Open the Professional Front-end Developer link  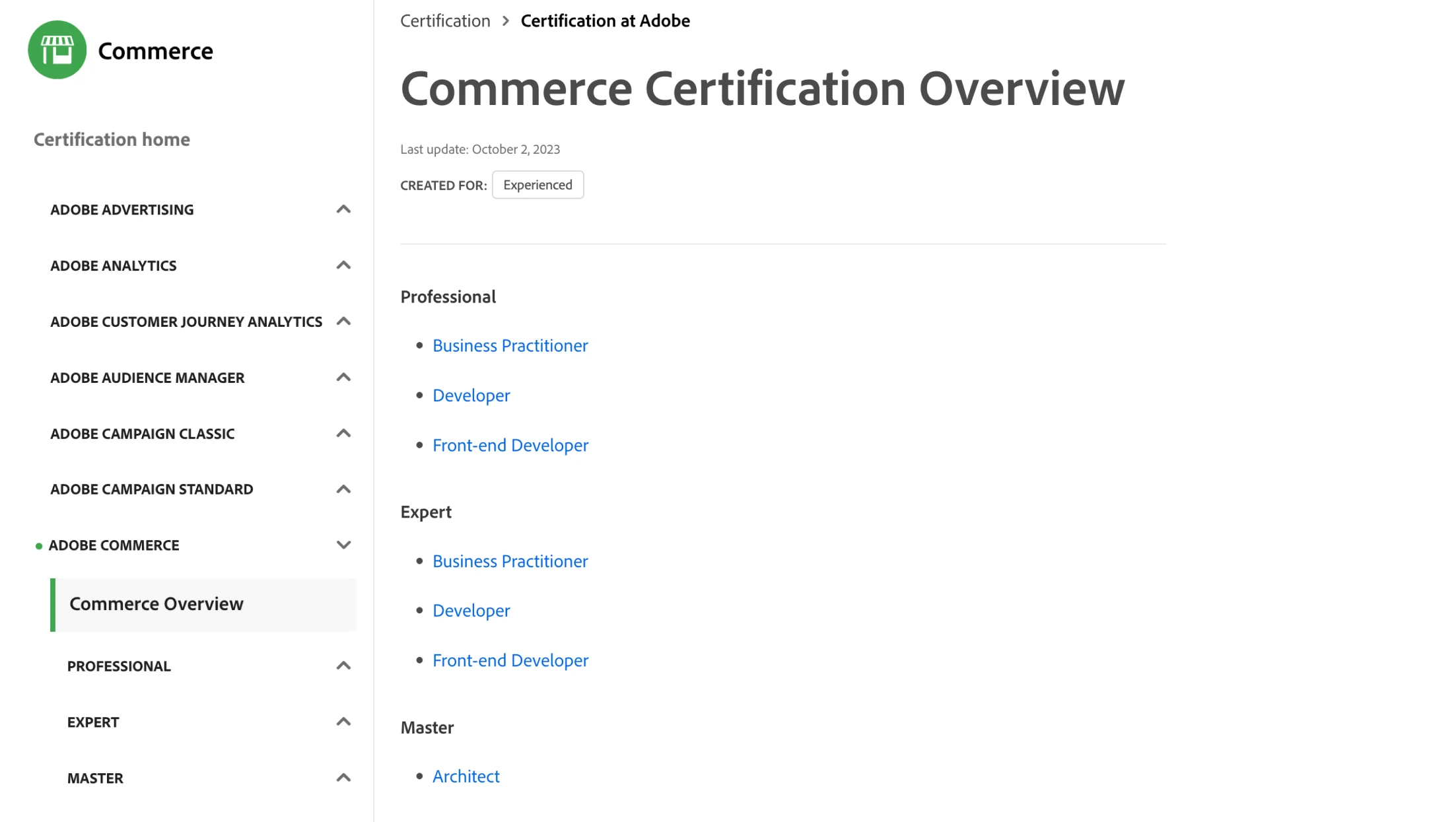point(510,446)
